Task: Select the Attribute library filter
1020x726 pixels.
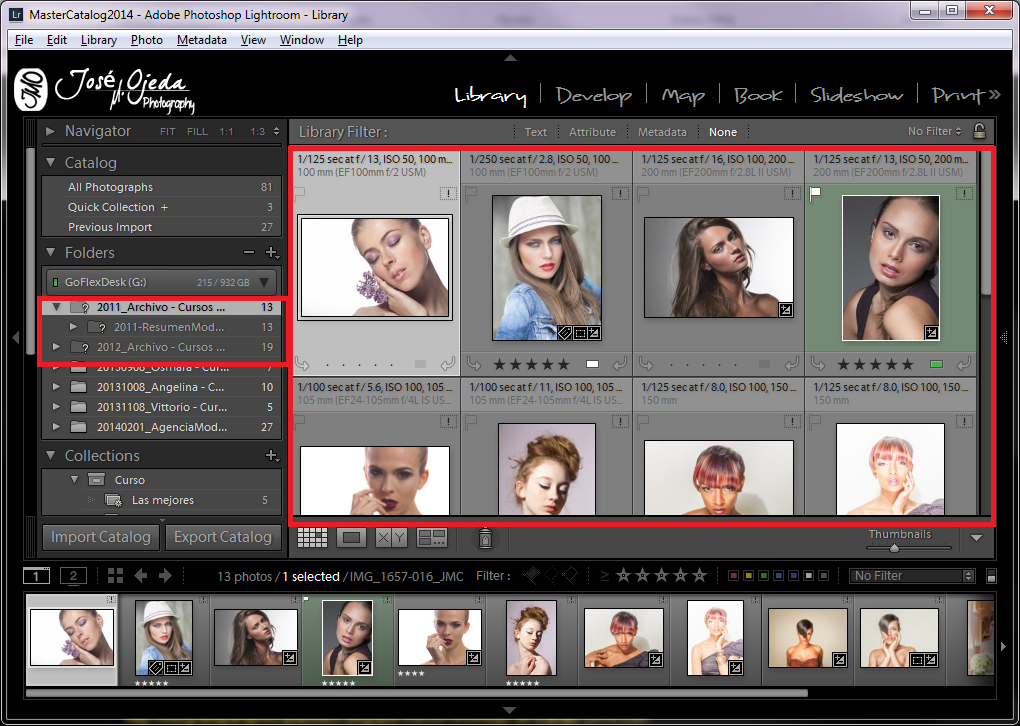Action: click(x=592, y=132)
